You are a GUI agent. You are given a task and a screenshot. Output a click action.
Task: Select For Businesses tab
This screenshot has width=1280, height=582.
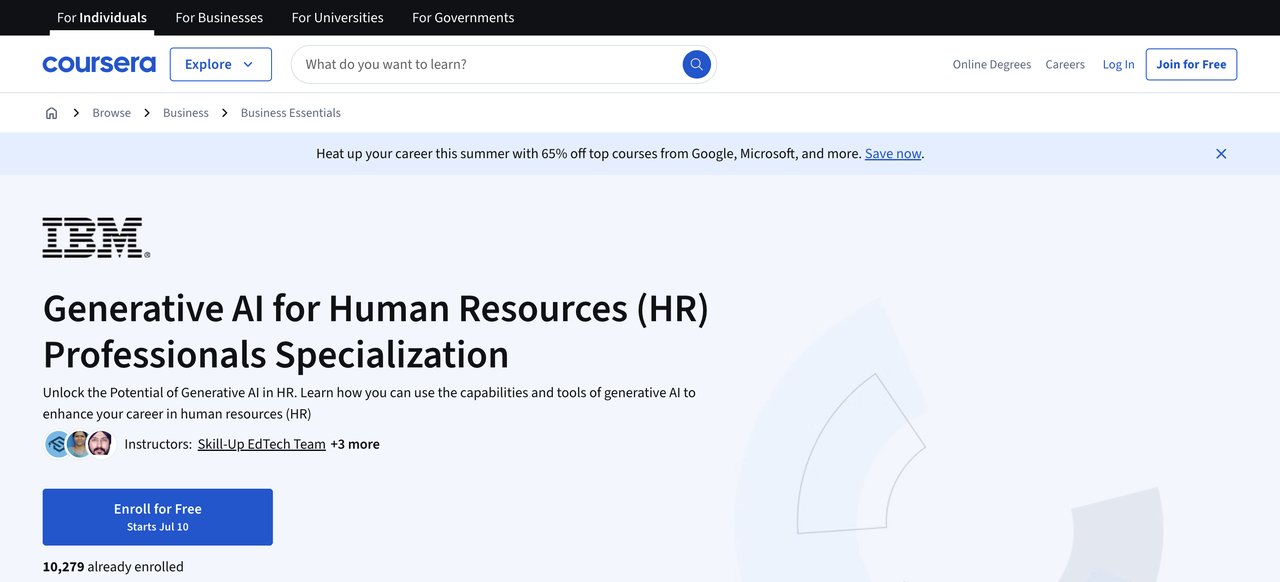click(x=219, y=18)
